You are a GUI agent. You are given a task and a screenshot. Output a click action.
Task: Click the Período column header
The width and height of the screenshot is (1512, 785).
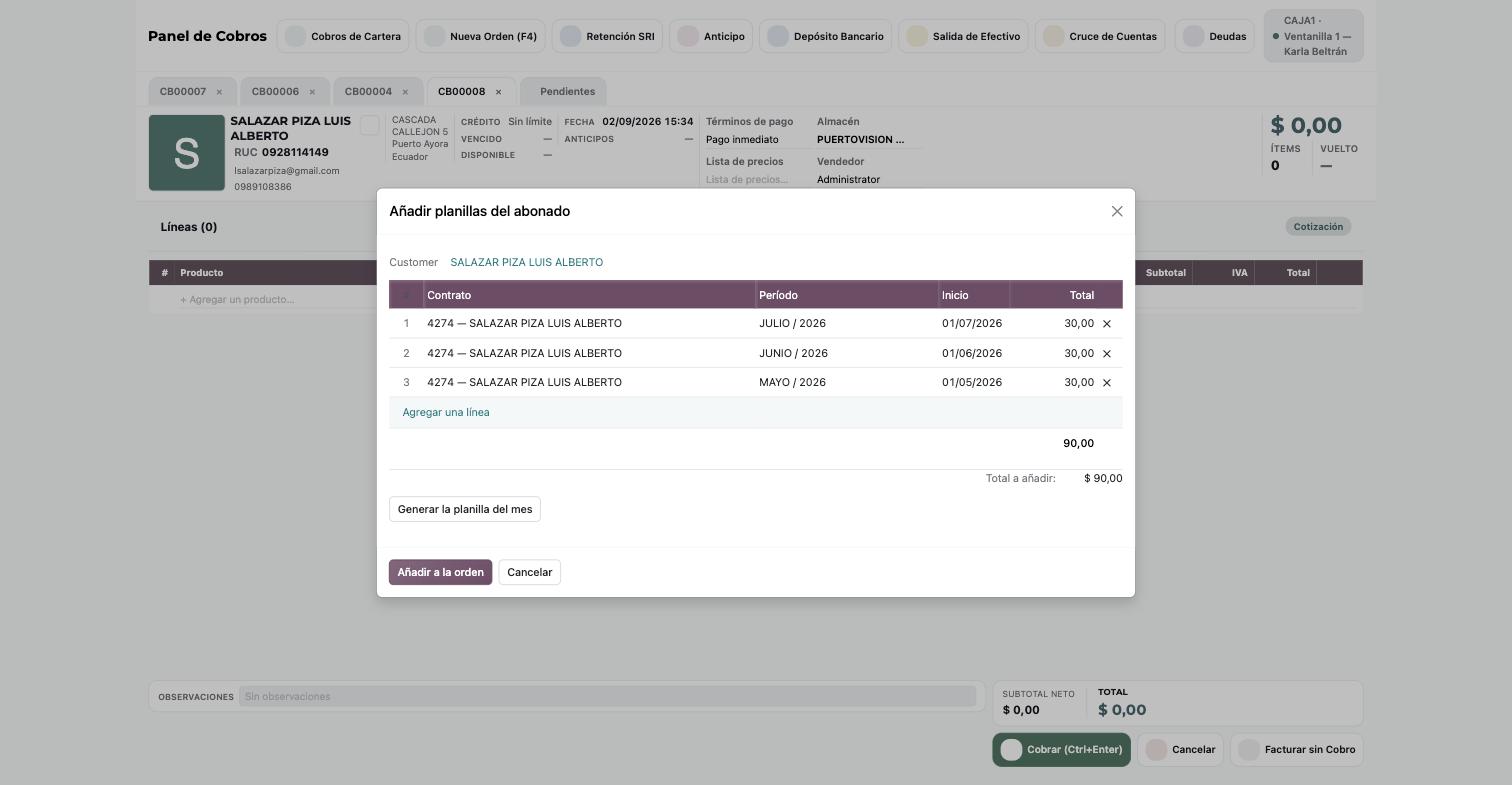coord(847,295)
